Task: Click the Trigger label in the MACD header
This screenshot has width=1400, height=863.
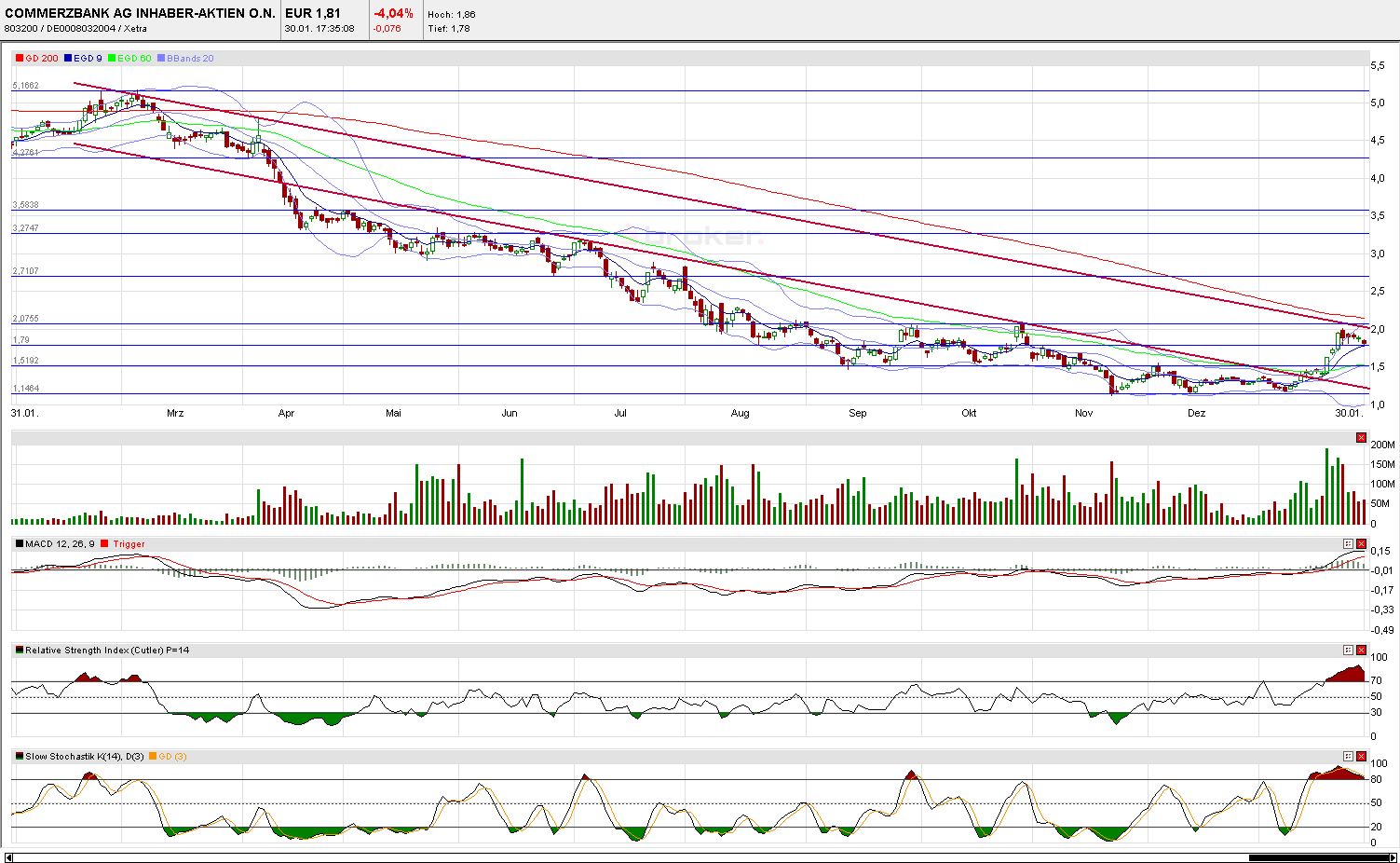Action: coord(128,543)
